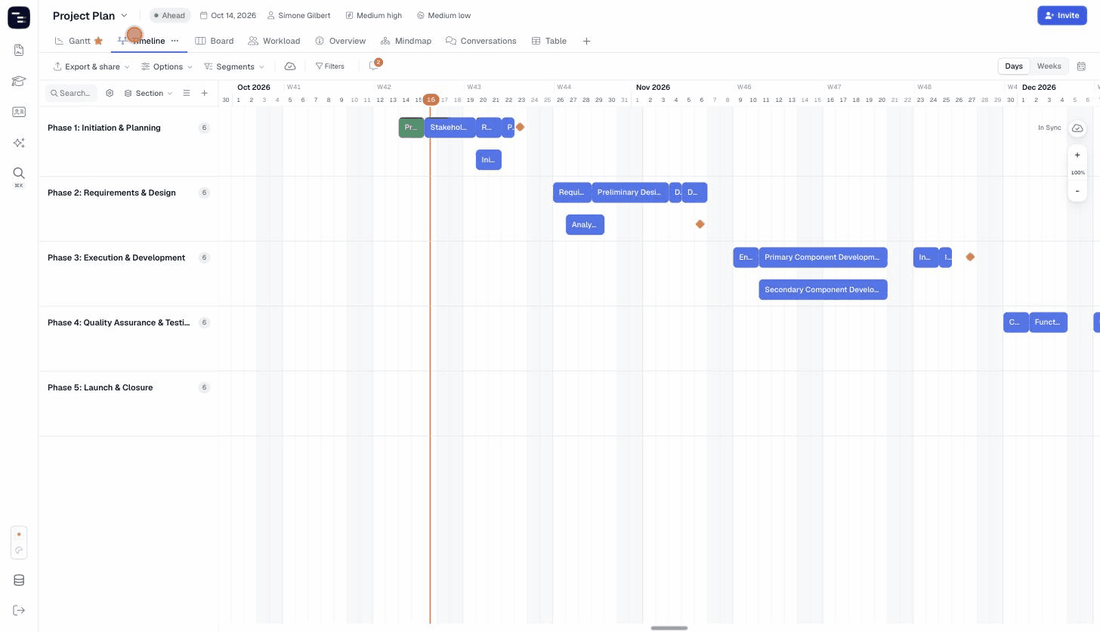Click Simone Gilbert owner name
1100x632 pixels.
point(298,15)
